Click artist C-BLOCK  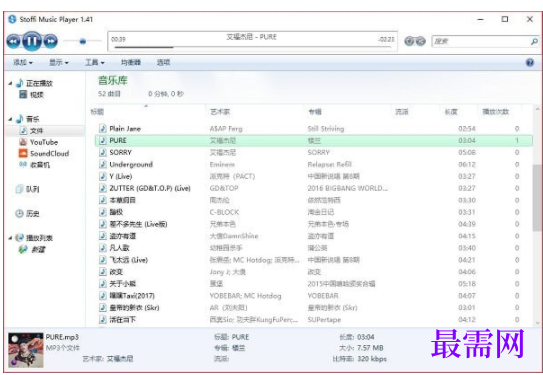coord(224,212)
